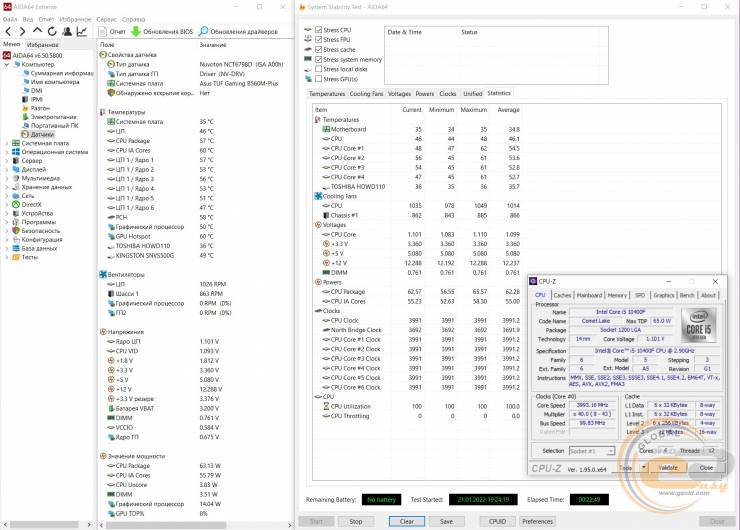Image resolution: width=740 pixels, height=530 pixels.
Task: Open the graph icon in AIDA64 toolbar
Action: pos(82,32)
